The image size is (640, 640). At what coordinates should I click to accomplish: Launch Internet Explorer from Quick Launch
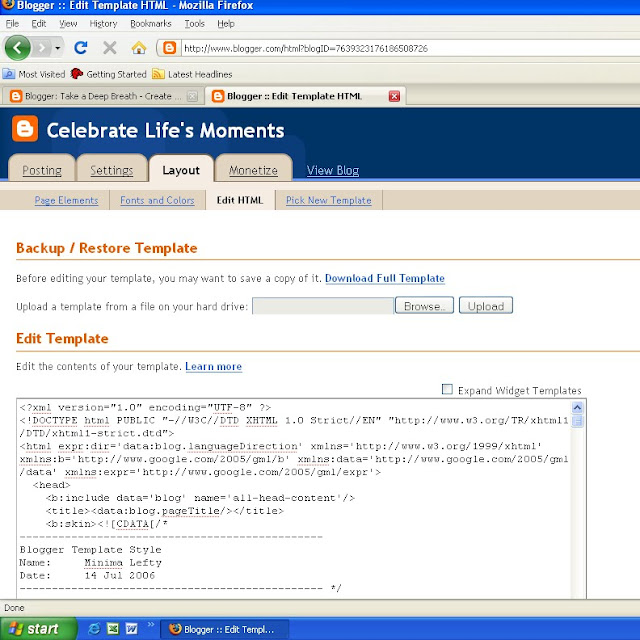click(x=94, y=629)
